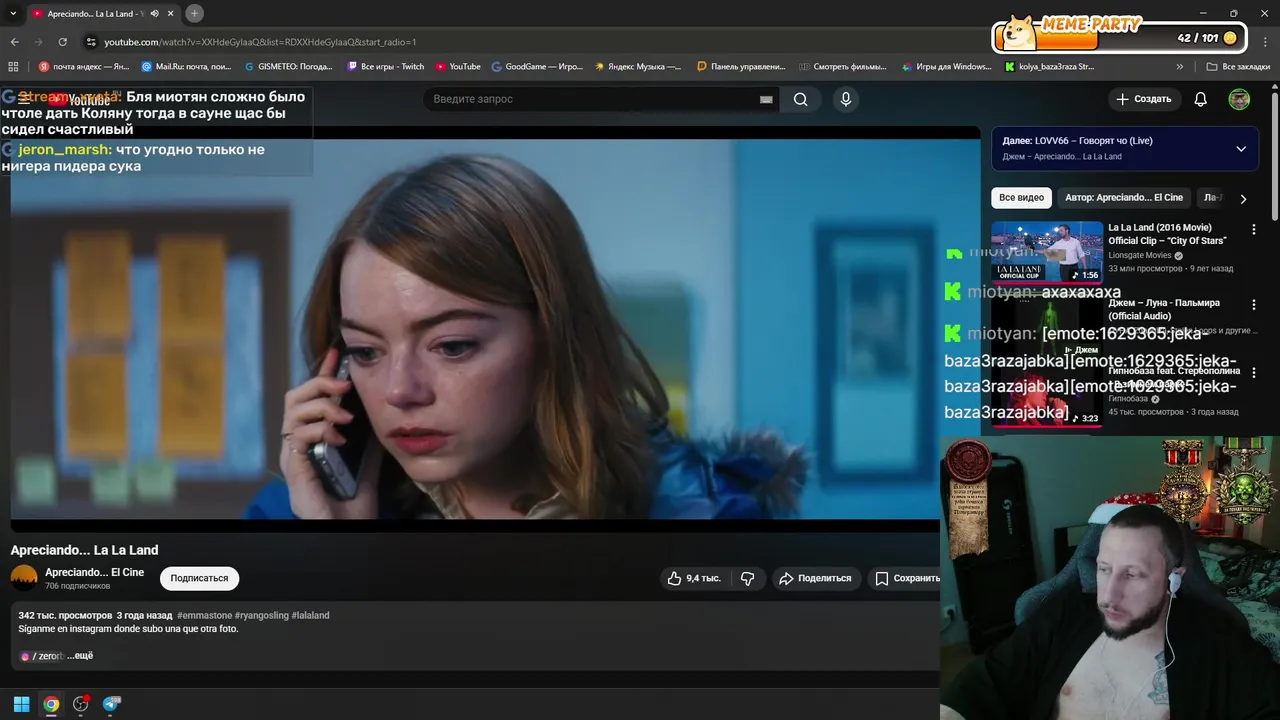Open GISMETEO: Погода bookmark
The width and height of the screenshot is (1280, 720).
(x=288, y=67)
